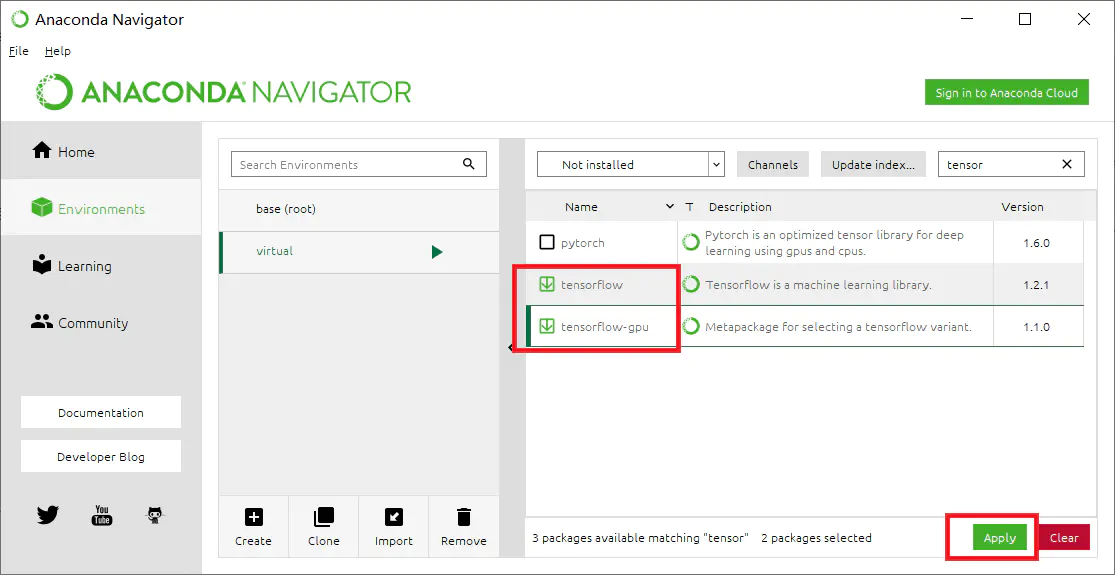Maximize the Anaconda Navigator window
Viewport: 1115px width, 575px height.
1025,19
